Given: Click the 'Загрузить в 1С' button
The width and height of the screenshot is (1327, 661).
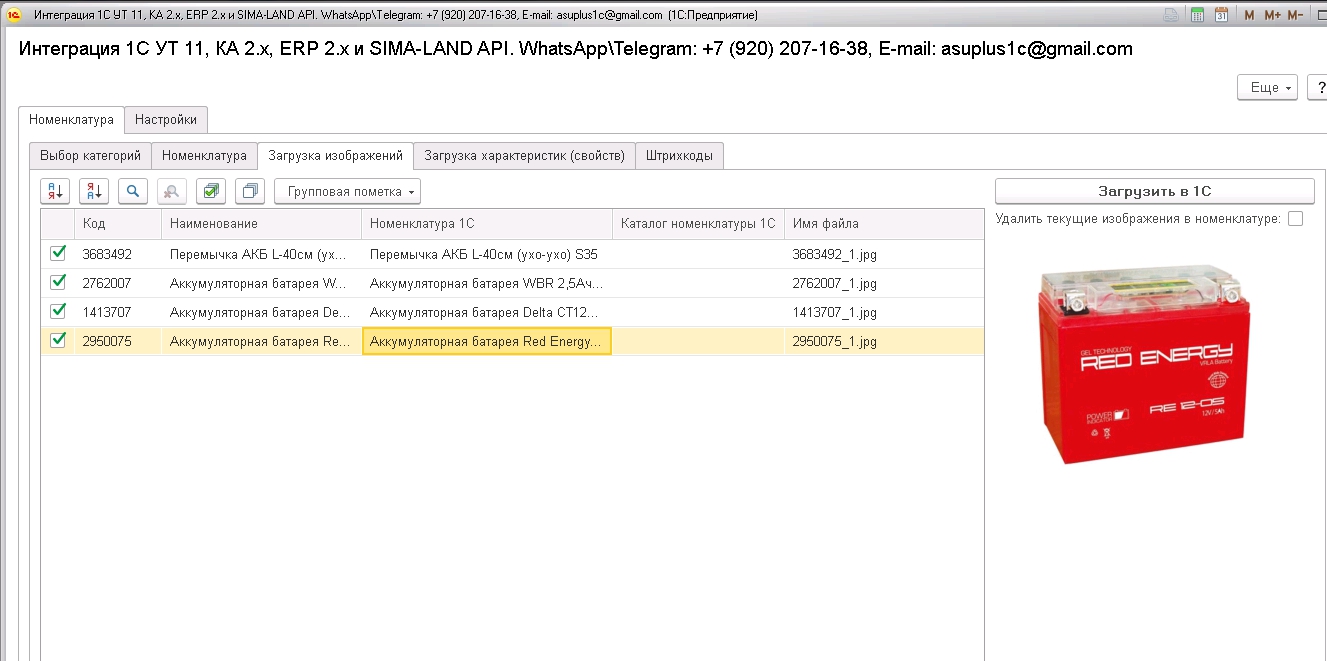Looking at the screenshot, I should pos(1154,191).
